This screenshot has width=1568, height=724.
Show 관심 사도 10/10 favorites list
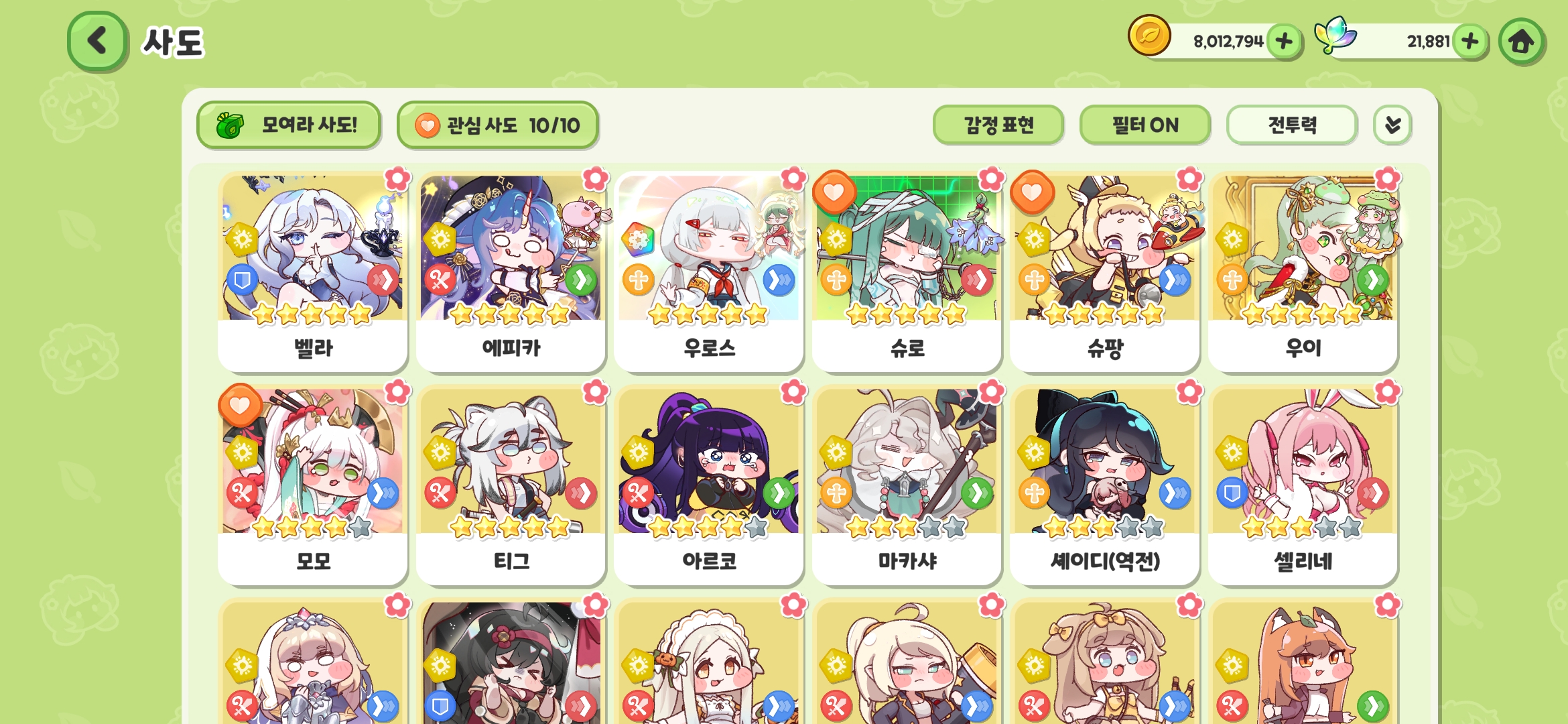[497, 125]
